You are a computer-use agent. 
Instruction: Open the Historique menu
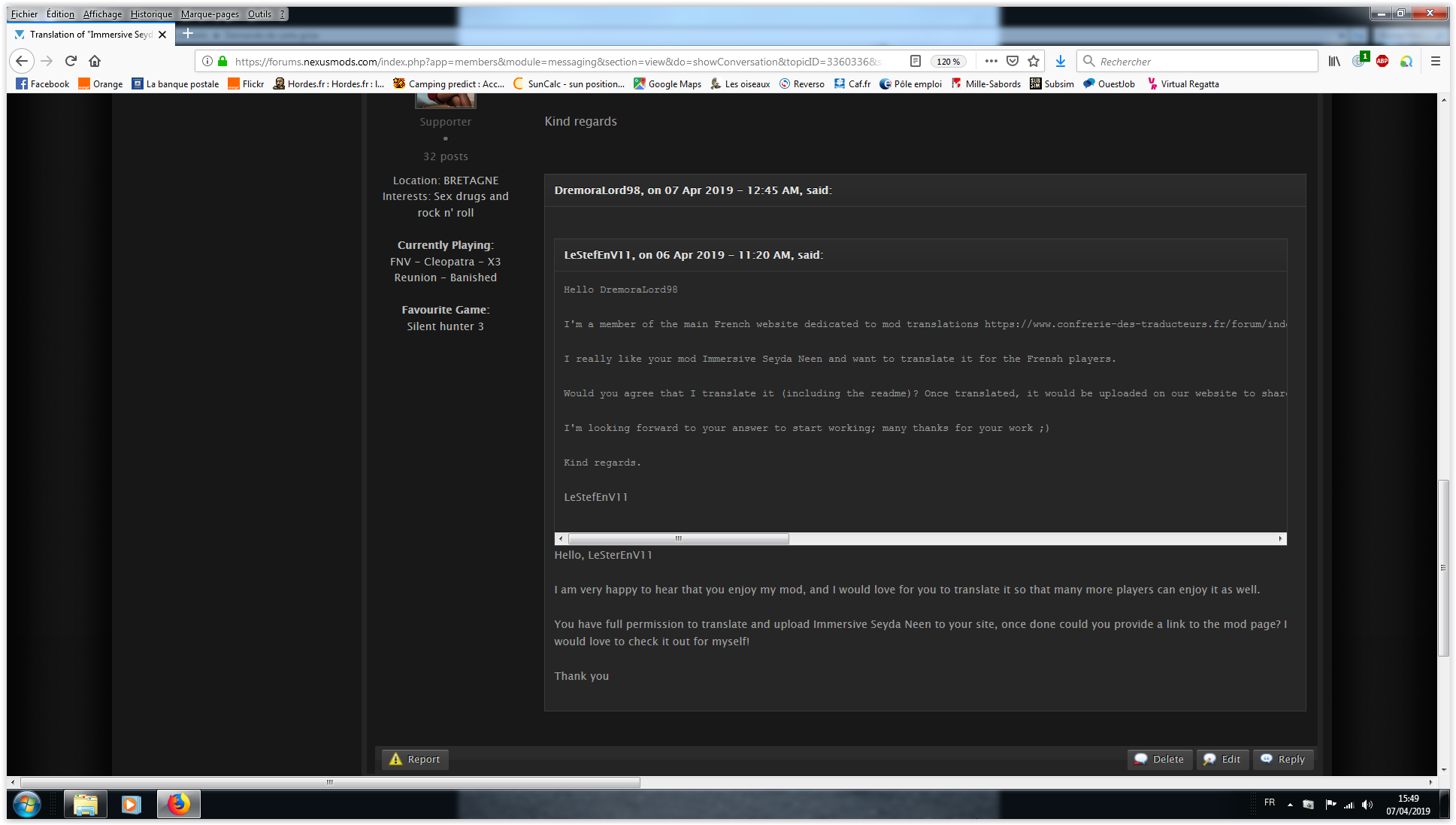click(151, 14)
